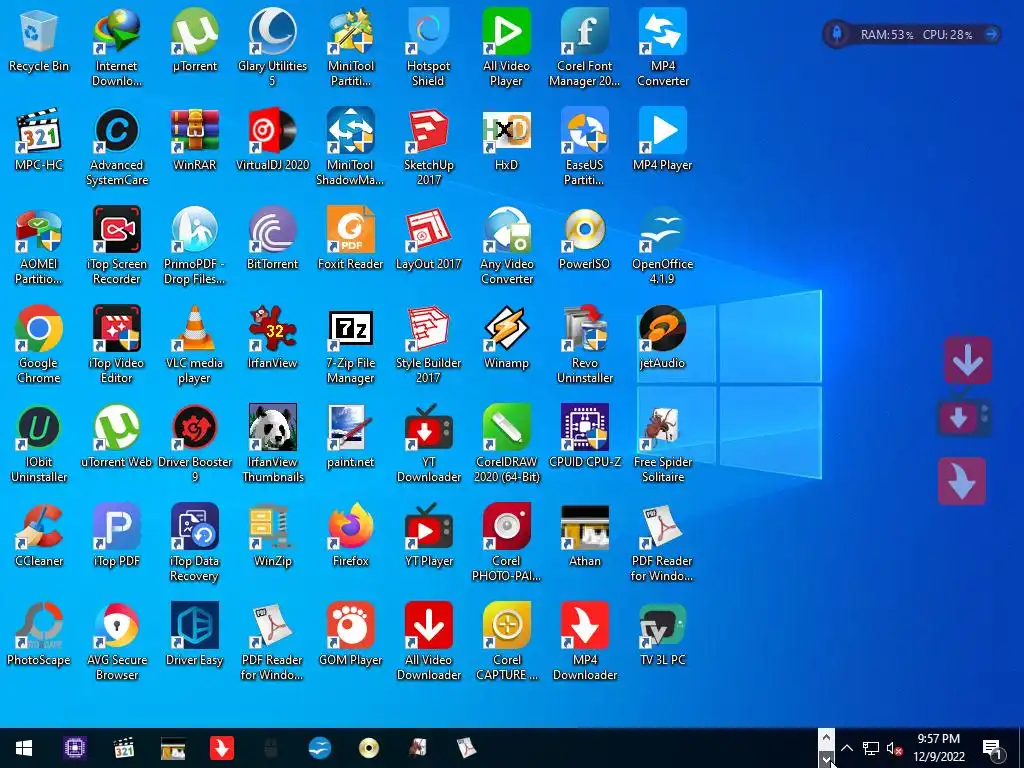This screenshot has height=768, width=1024.
Task: Launch iTop Screen Recorder shortcut
Action: [x=117, y=246]
